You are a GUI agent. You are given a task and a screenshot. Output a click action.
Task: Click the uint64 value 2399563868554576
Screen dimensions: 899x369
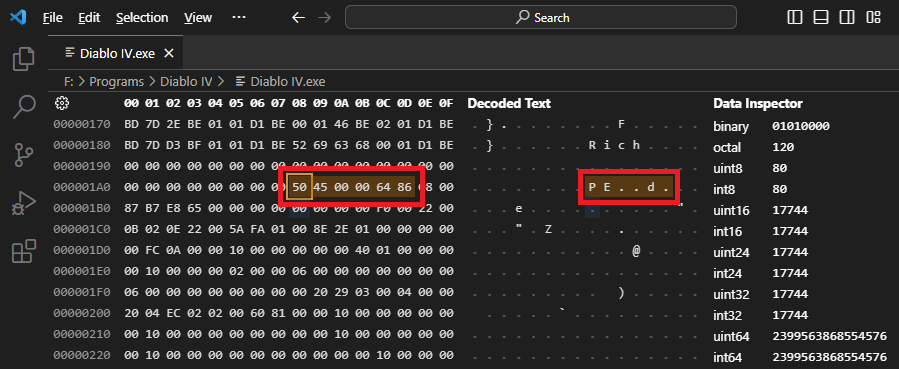coord(829,336)
